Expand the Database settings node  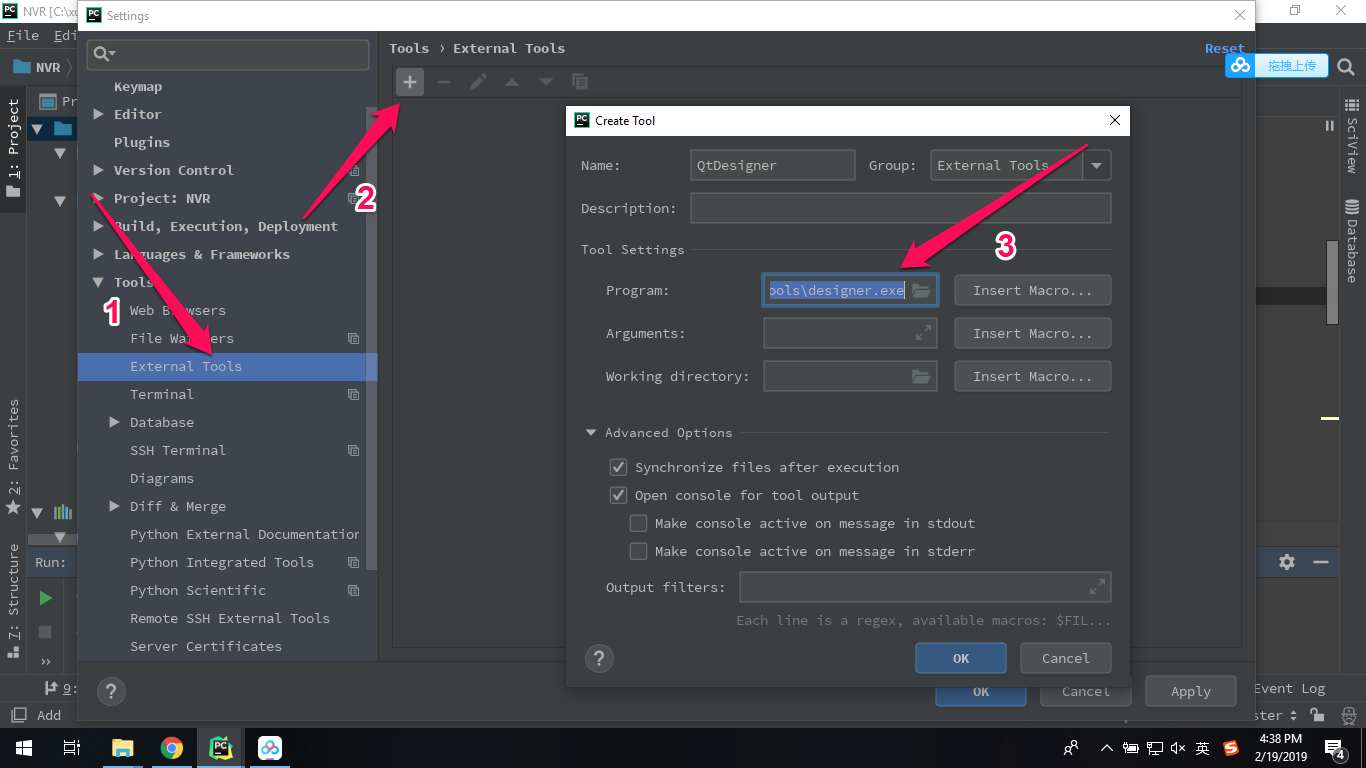(114, 422)
